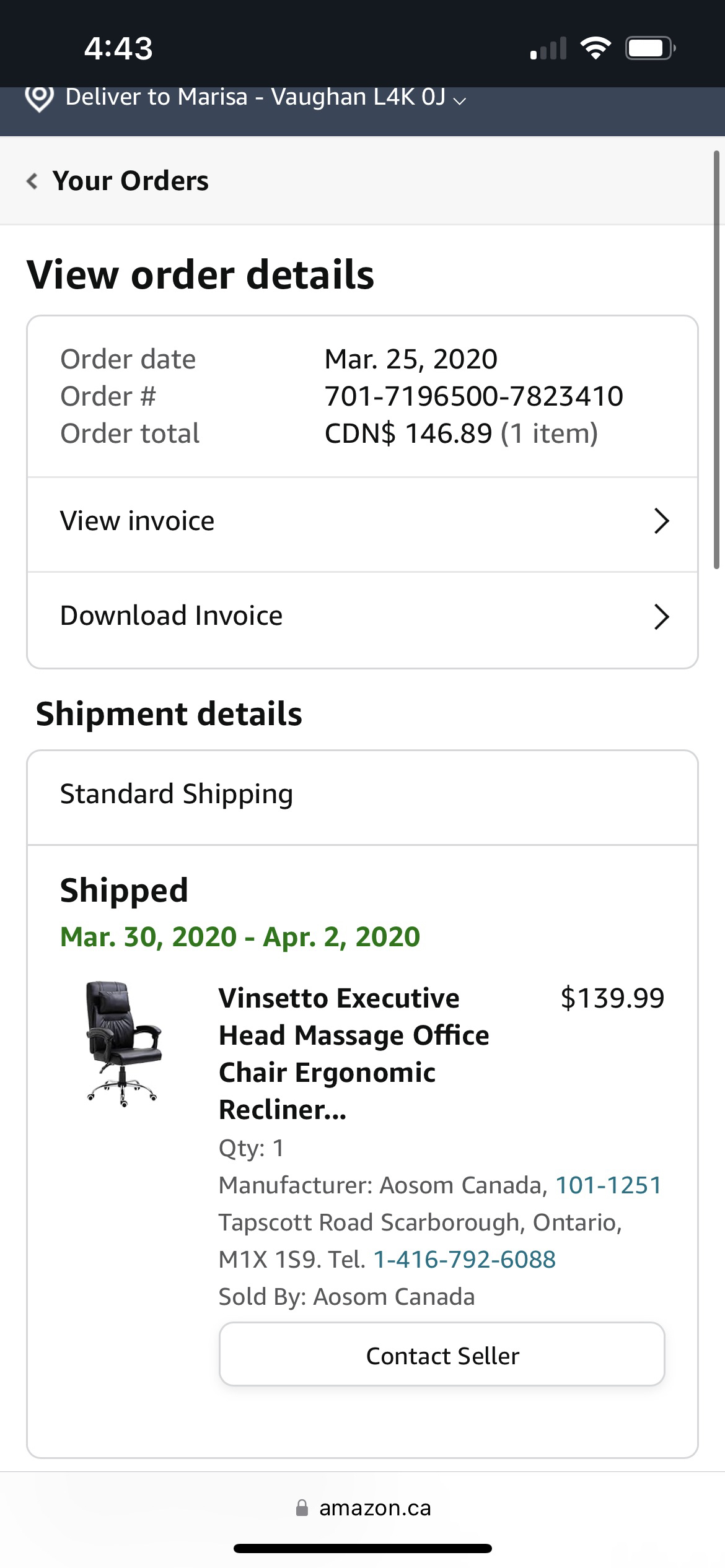Tap the lock icon next to amazon.ca

point(303,1508)
